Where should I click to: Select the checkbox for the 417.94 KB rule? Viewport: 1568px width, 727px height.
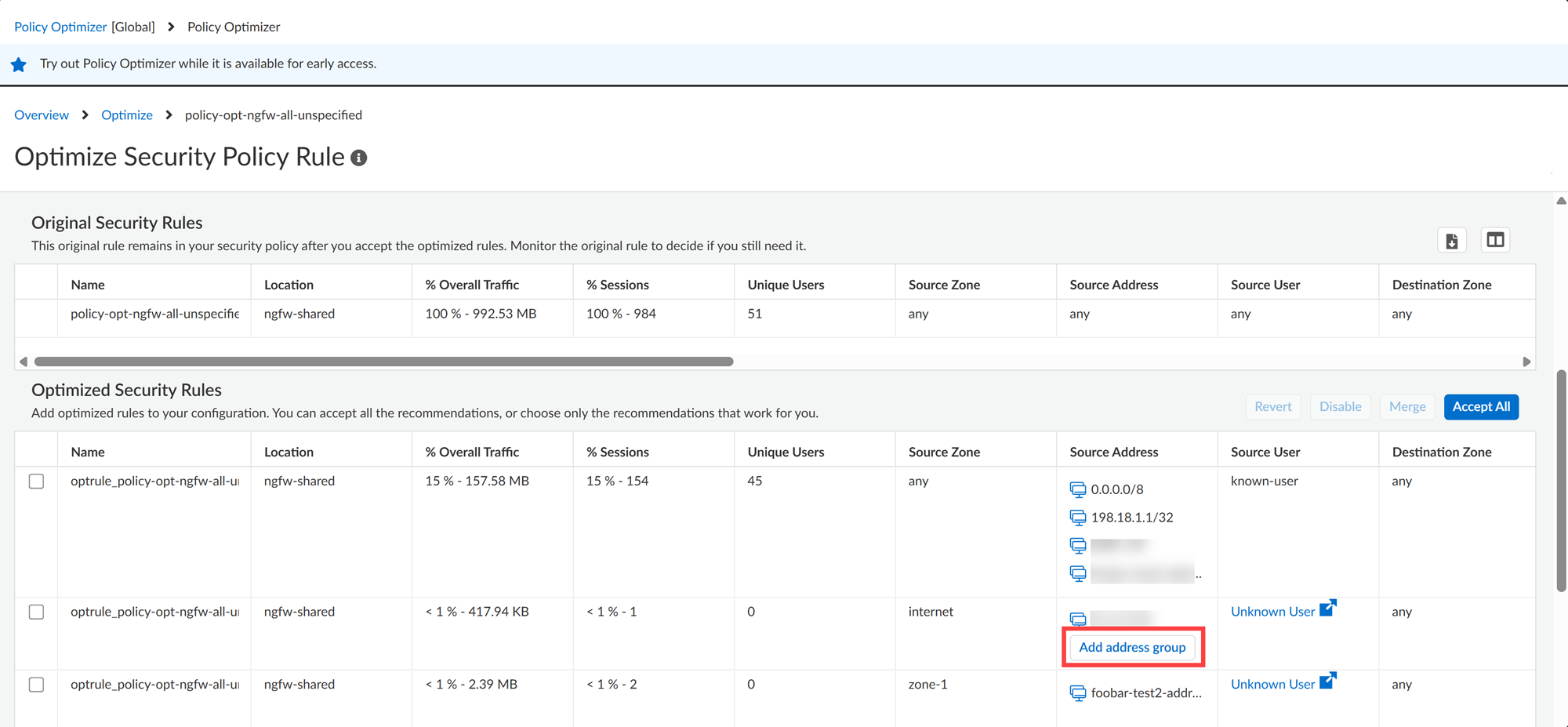pos(37,612)
